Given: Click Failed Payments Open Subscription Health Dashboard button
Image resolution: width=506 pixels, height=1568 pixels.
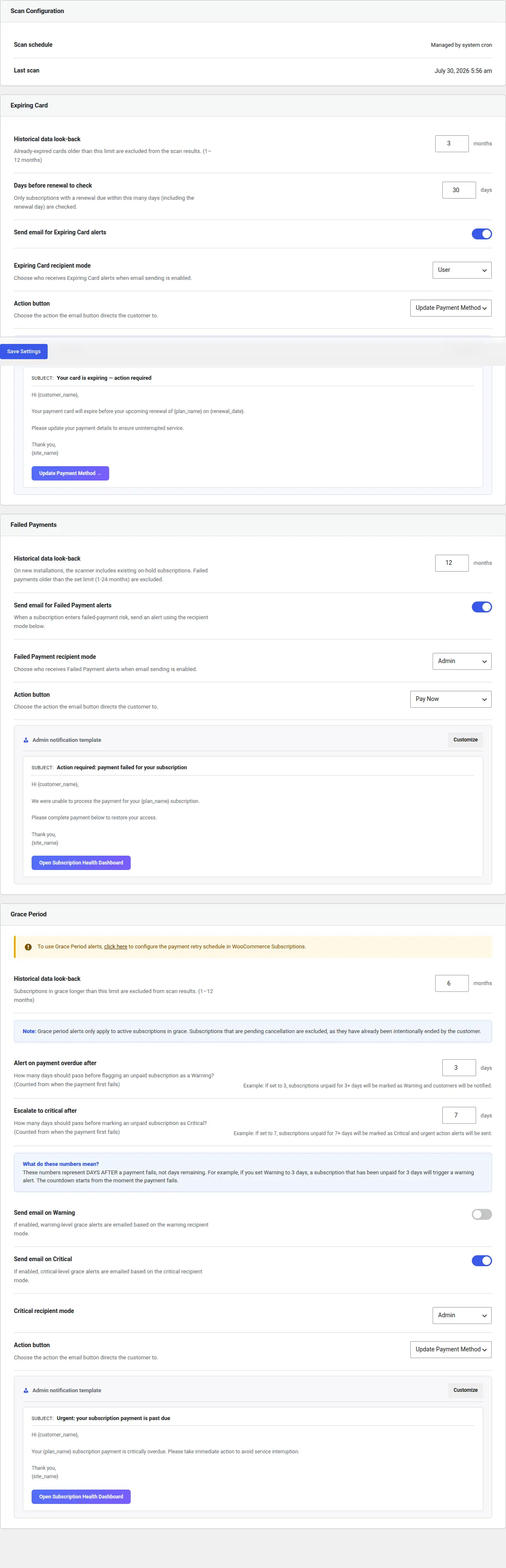Looking at the screenshot, I should 81,862.
